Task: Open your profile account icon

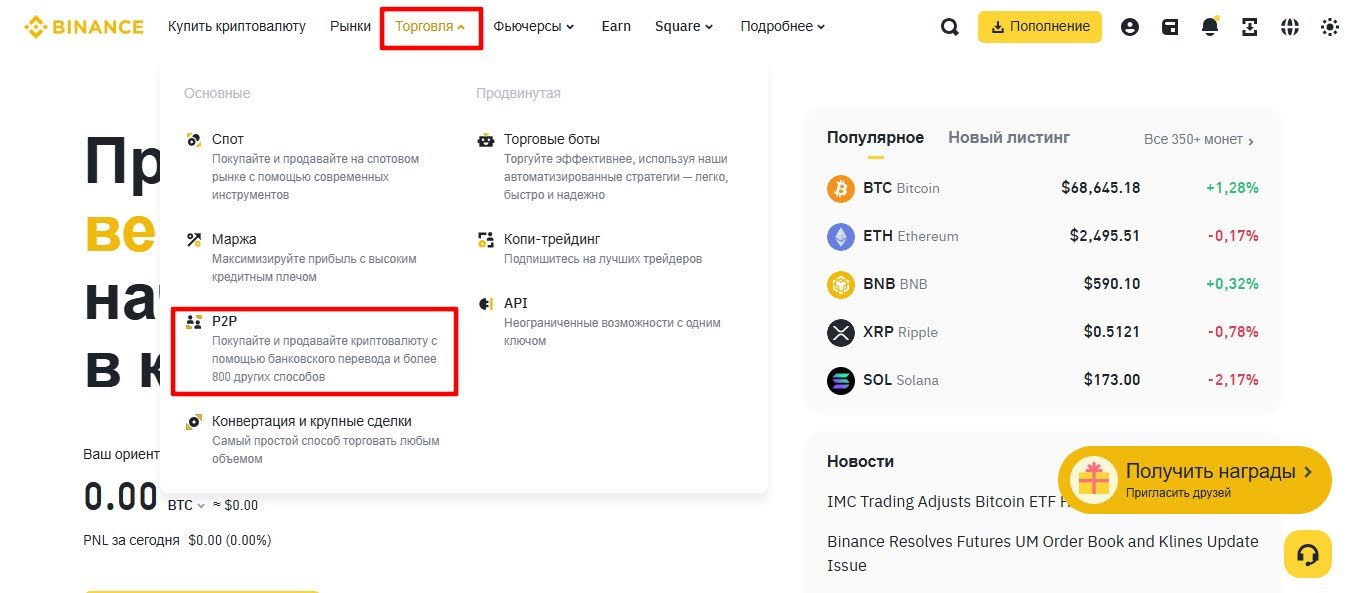Action: 1130,27
